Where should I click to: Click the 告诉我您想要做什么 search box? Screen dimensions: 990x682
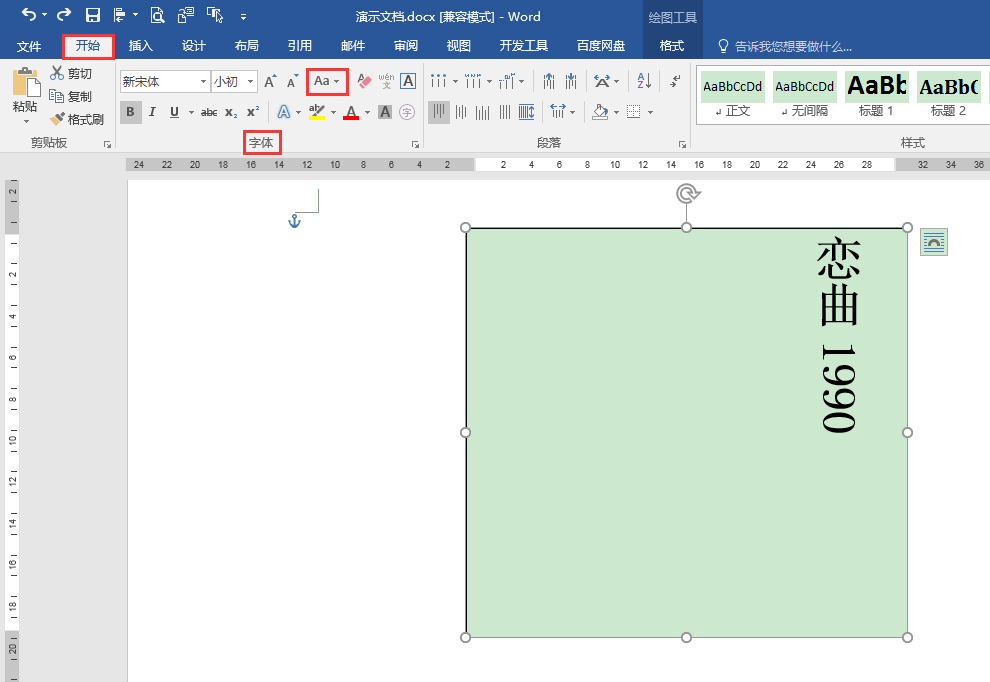click(786, 46)
